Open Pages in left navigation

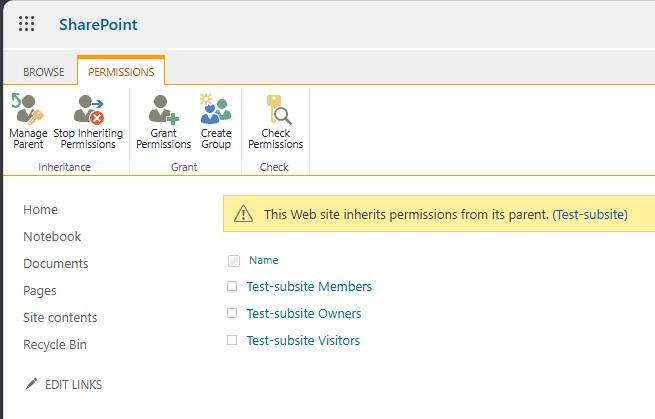pos(40,291)
